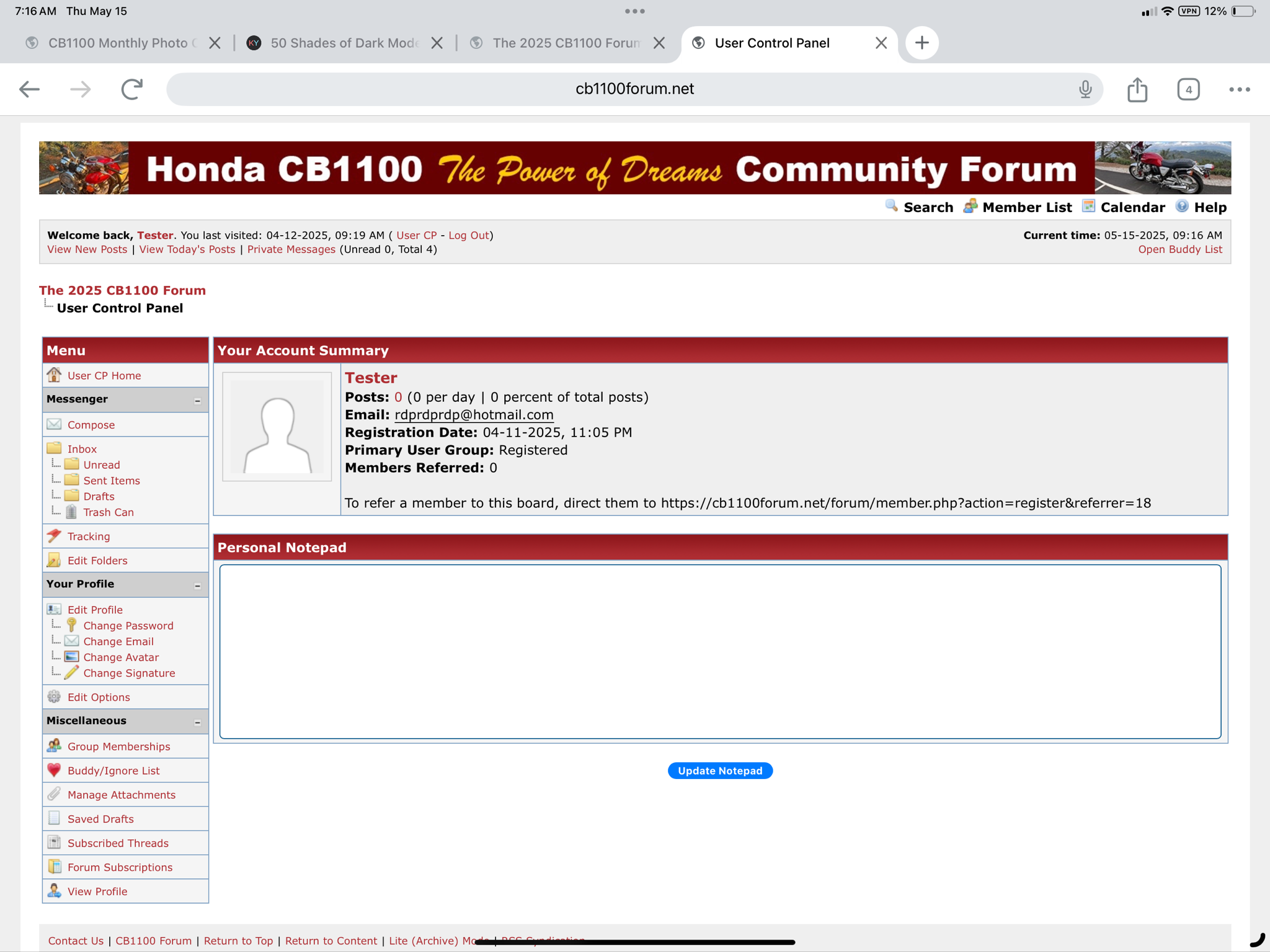Click the Trash Can icon in Messenger
This screenshot has width=1270, height=952.
click(71, 512)
